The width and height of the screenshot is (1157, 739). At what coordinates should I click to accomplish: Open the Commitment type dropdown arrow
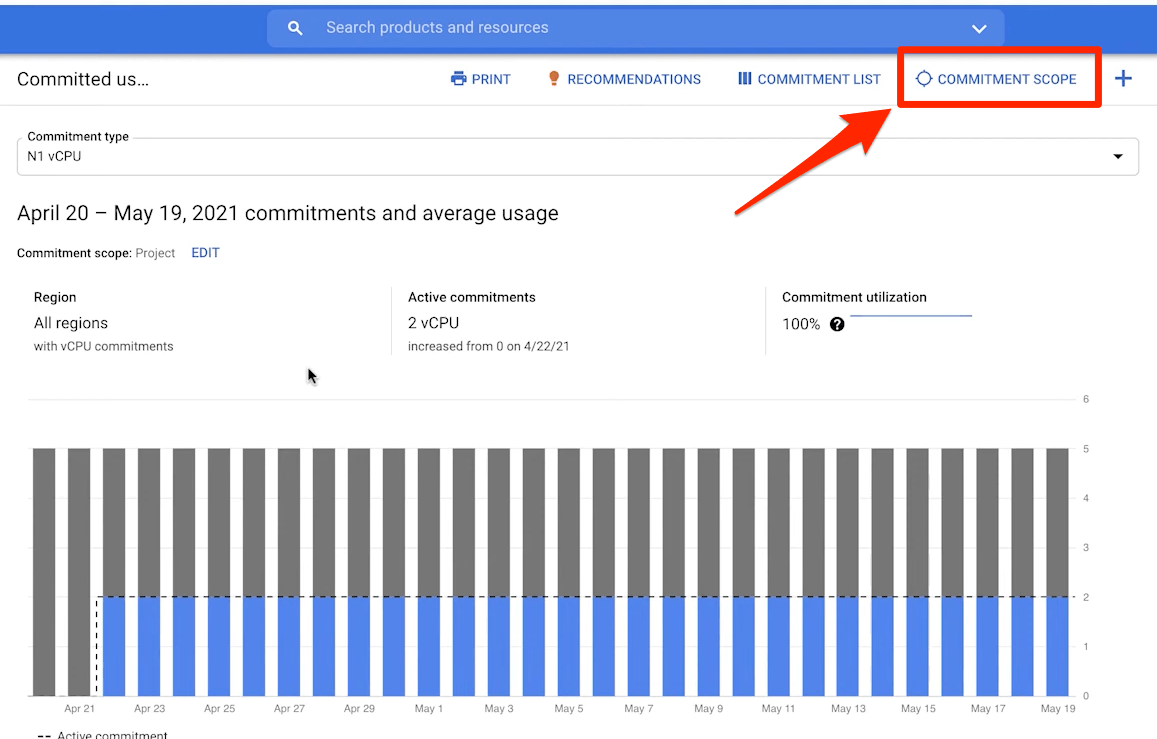tap(1118, 157)
